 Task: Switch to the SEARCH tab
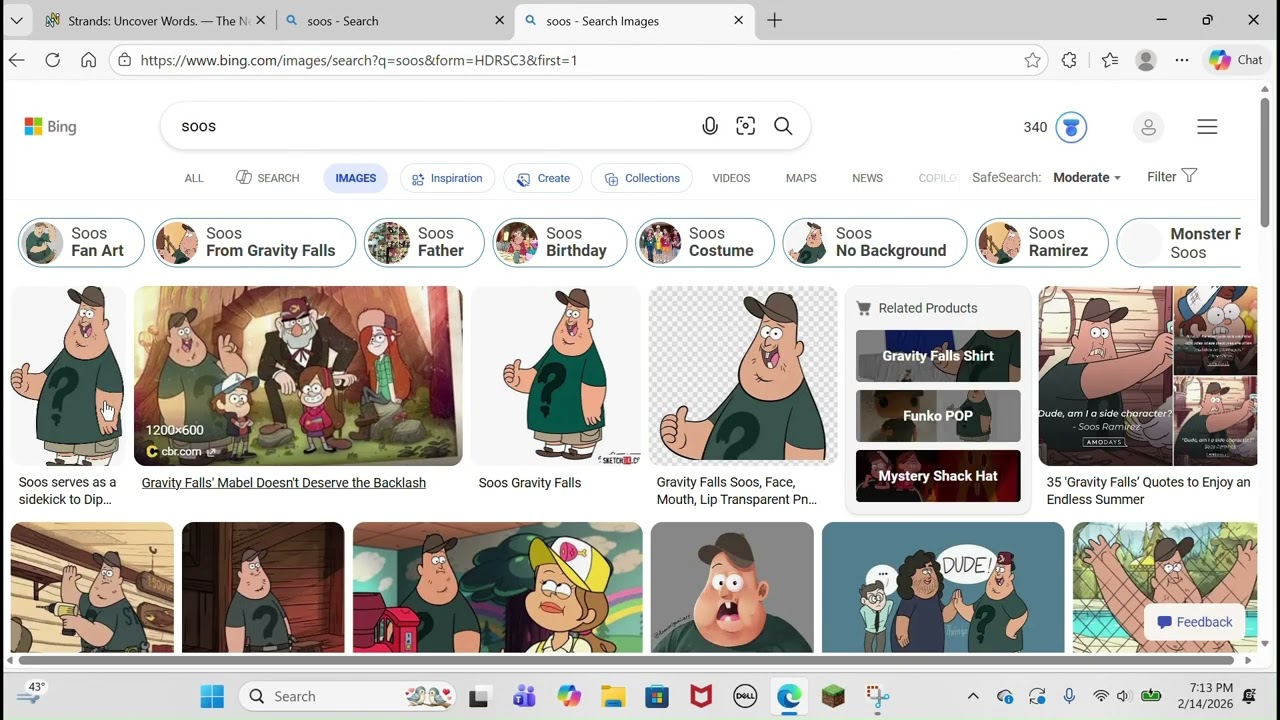point(268,178)
